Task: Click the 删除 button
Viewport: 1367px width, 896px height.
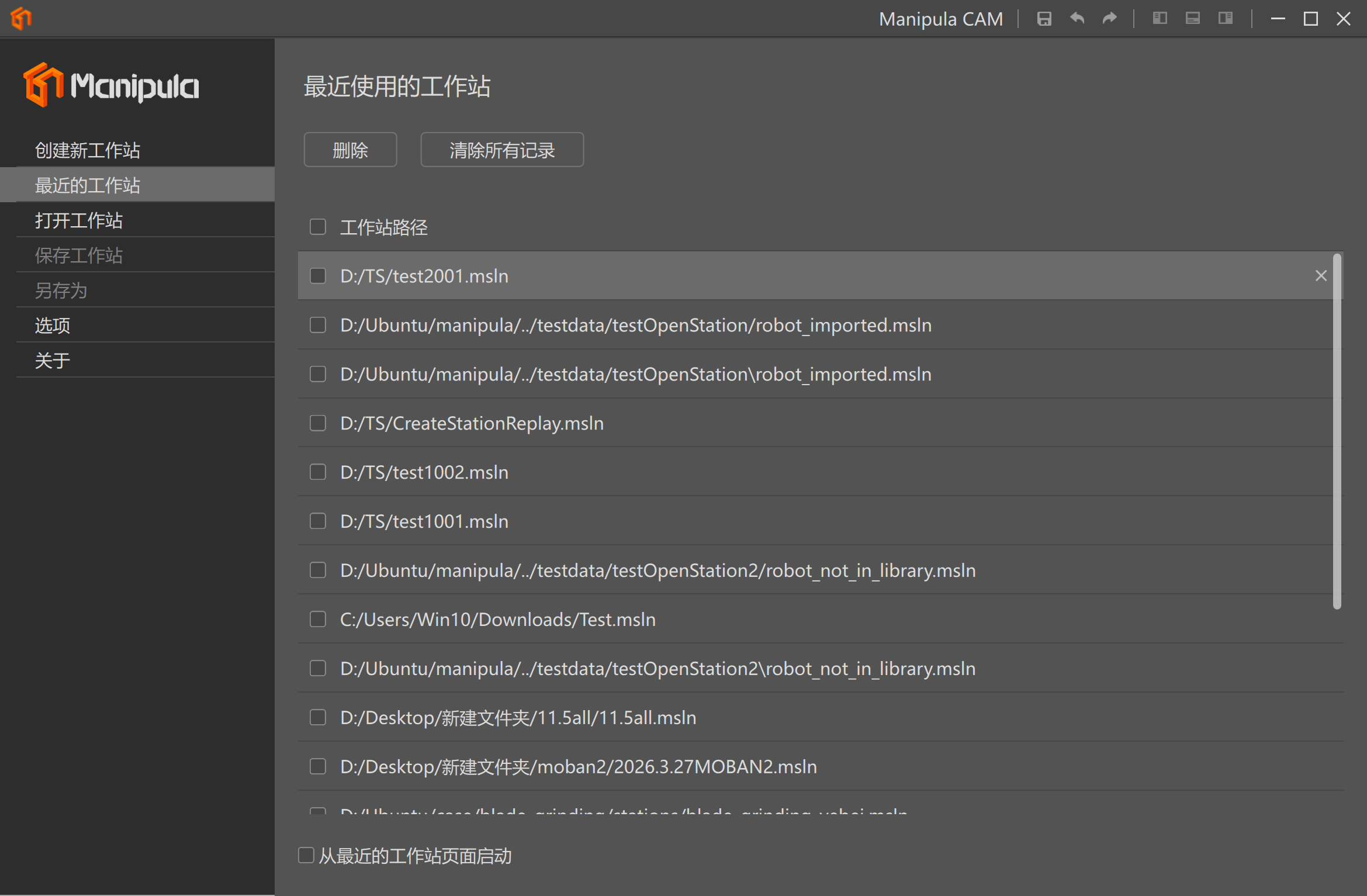Action: [x=350, y=150]
